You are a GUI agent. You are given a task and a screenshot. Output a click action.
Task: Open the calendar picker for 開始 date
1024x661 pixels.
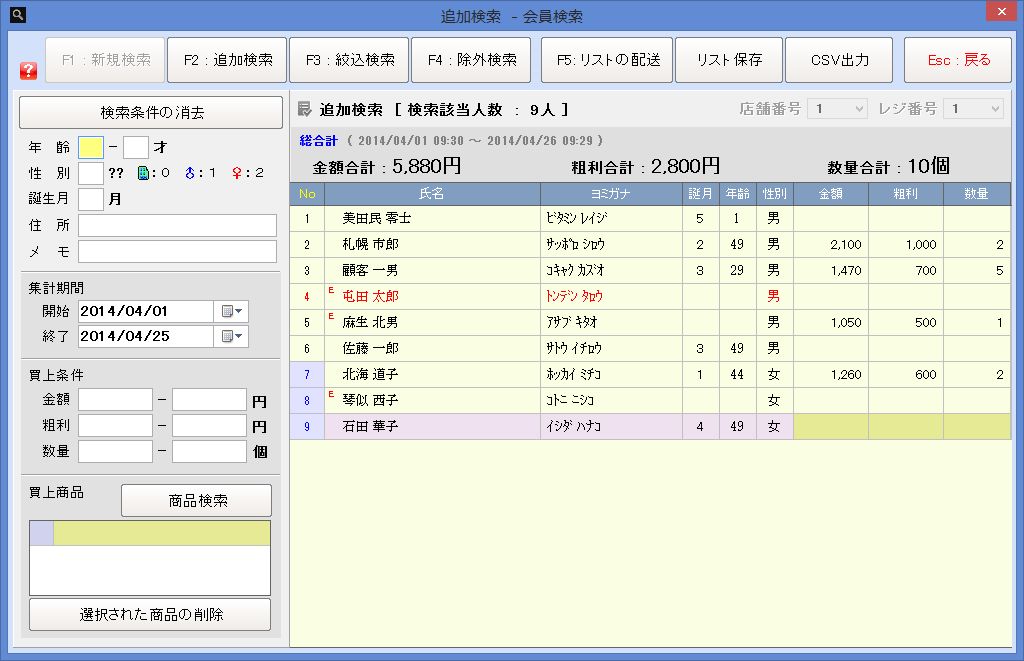(x=232, y=311)
